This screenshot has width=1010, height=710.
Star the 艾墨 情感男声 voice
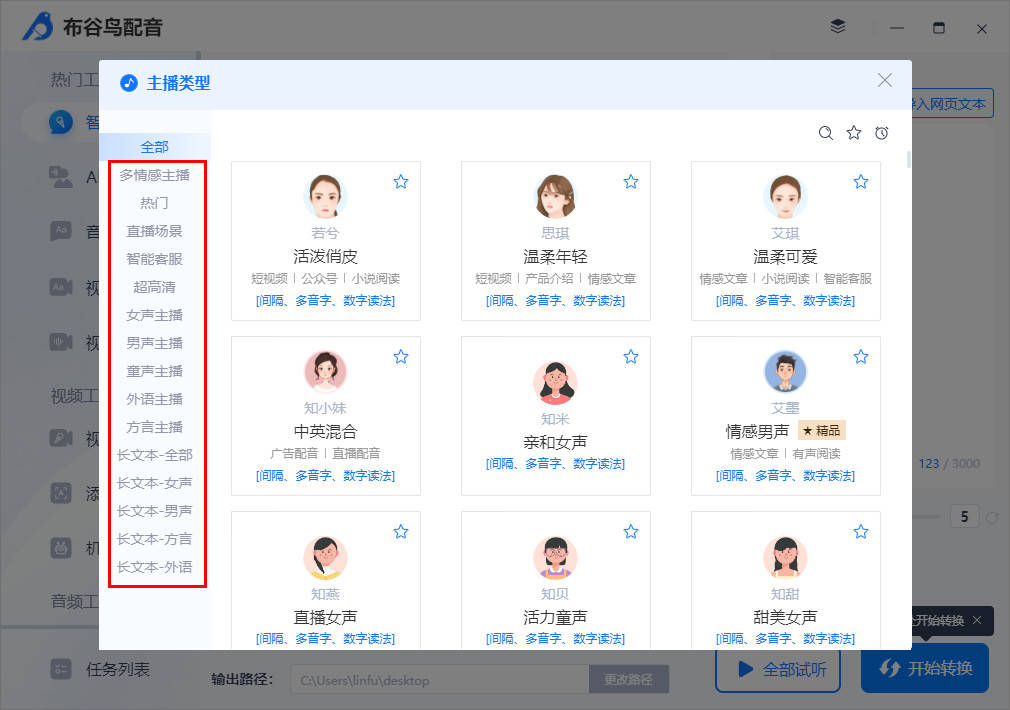pyautogui.click(x=861, y=356)
